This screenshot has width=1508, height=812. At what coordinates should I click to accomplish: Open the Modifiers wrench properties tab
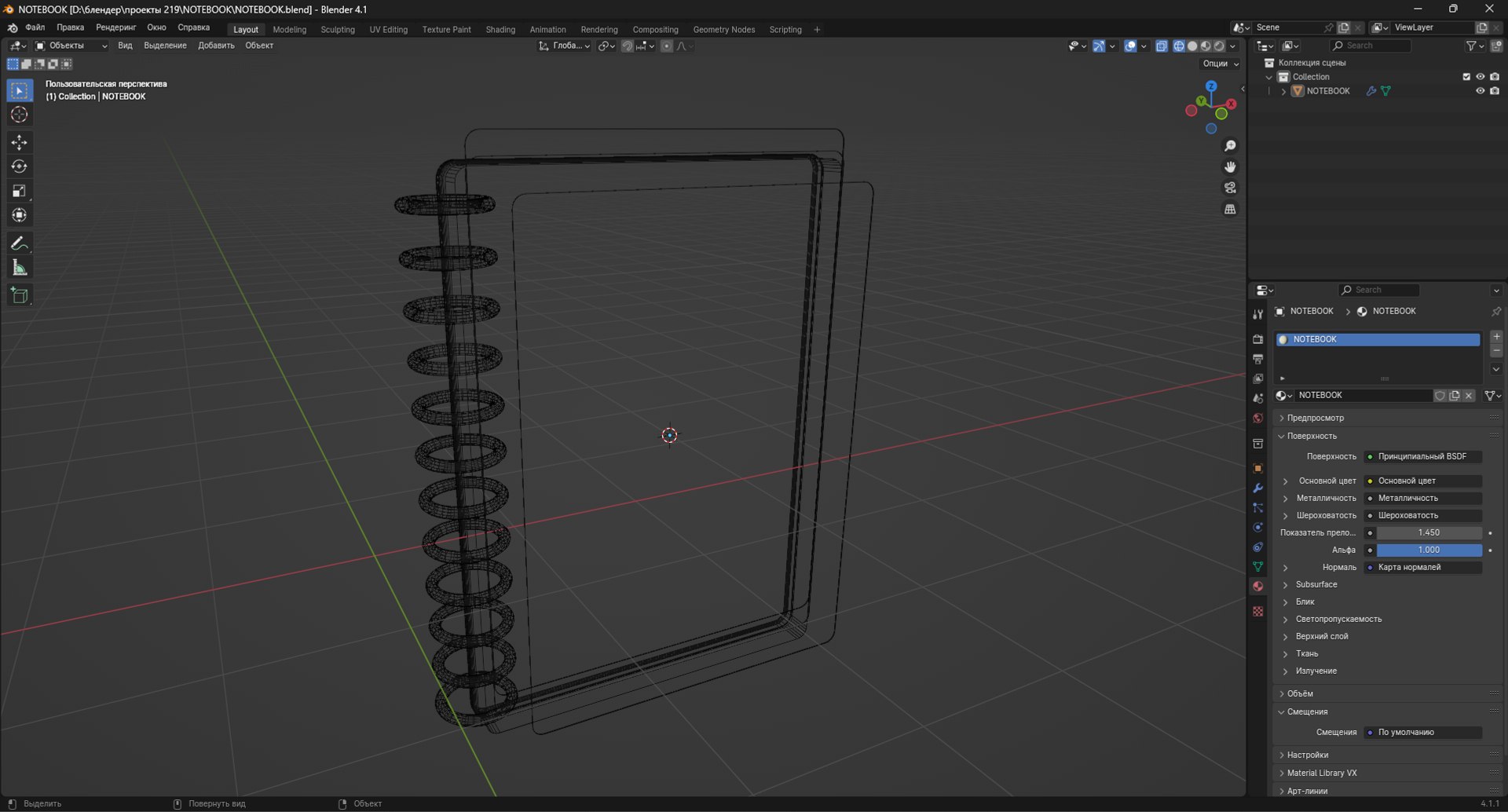pyautogui.click(x=1257, y=488)
